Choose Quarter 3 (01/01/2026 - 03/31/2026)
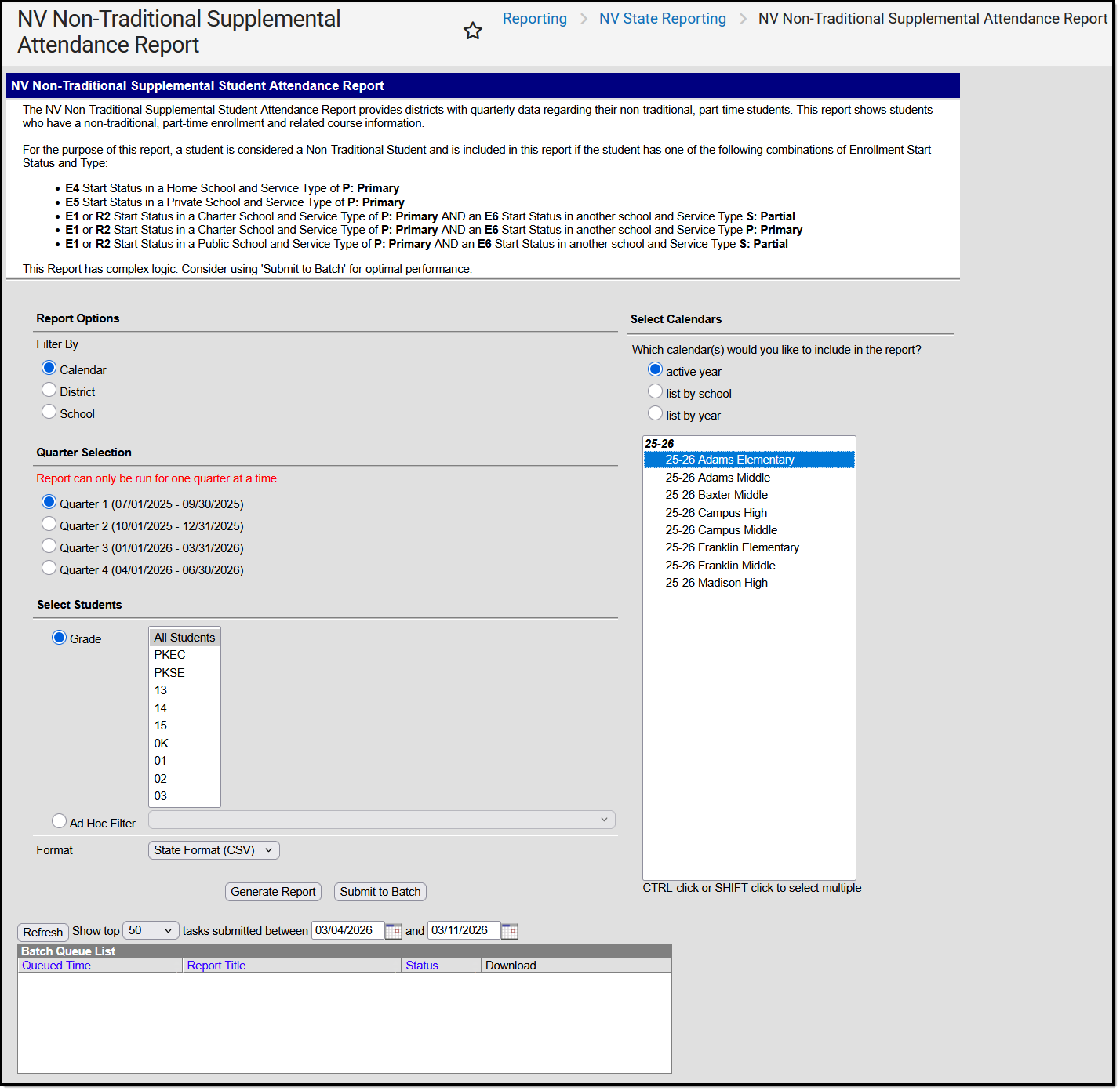The height and width of the screenshot is (1091, 1120). (49, 546)
